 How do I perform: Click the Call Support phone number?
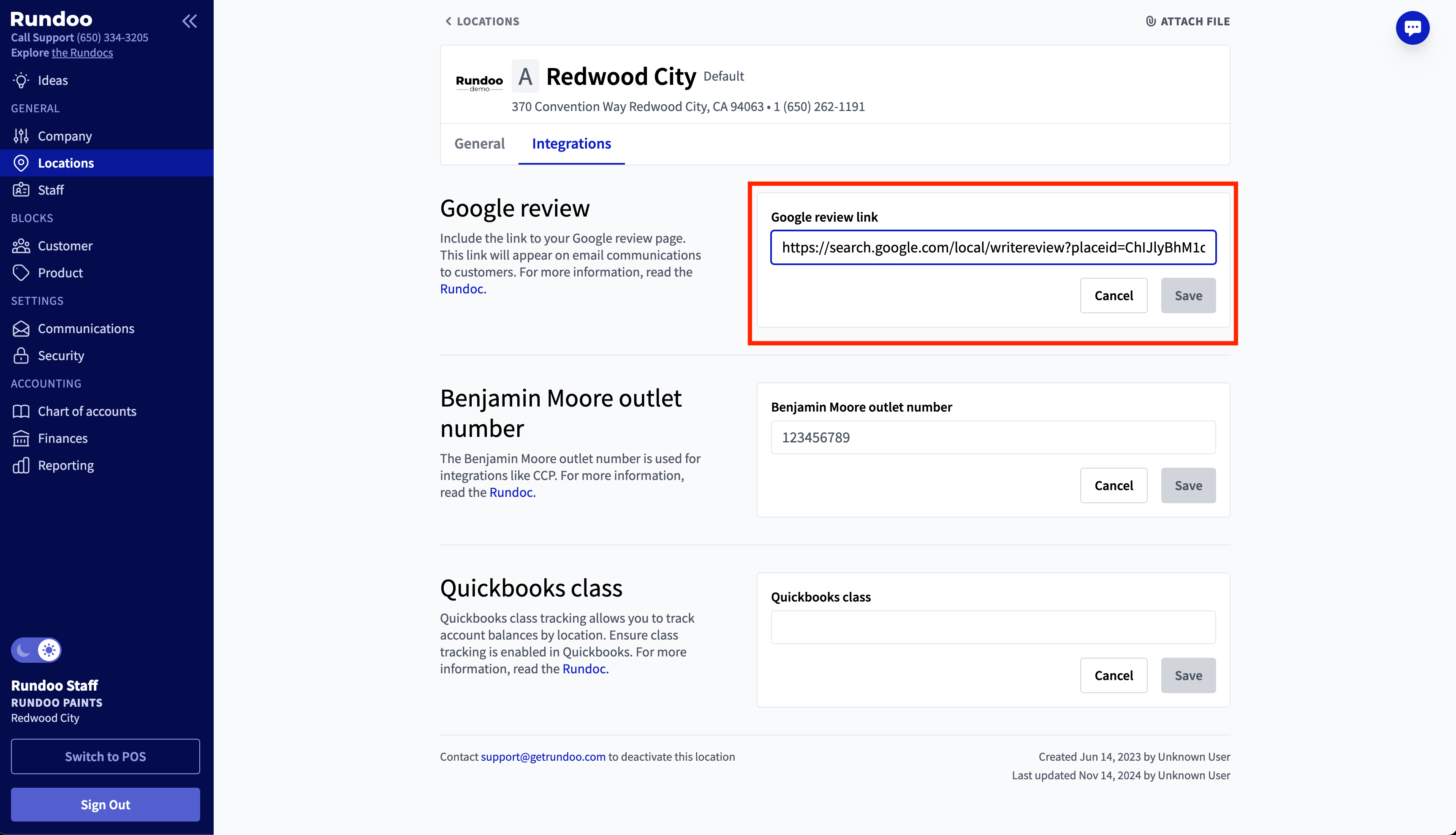point(112,37)
